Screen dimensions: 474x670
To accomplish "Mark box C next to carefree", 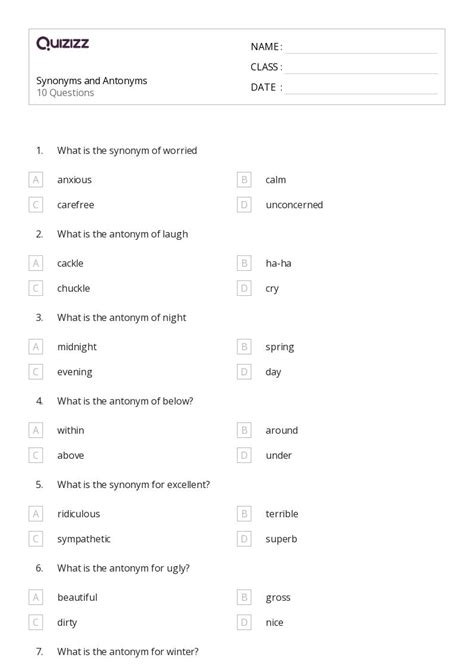I will point(35,205).
